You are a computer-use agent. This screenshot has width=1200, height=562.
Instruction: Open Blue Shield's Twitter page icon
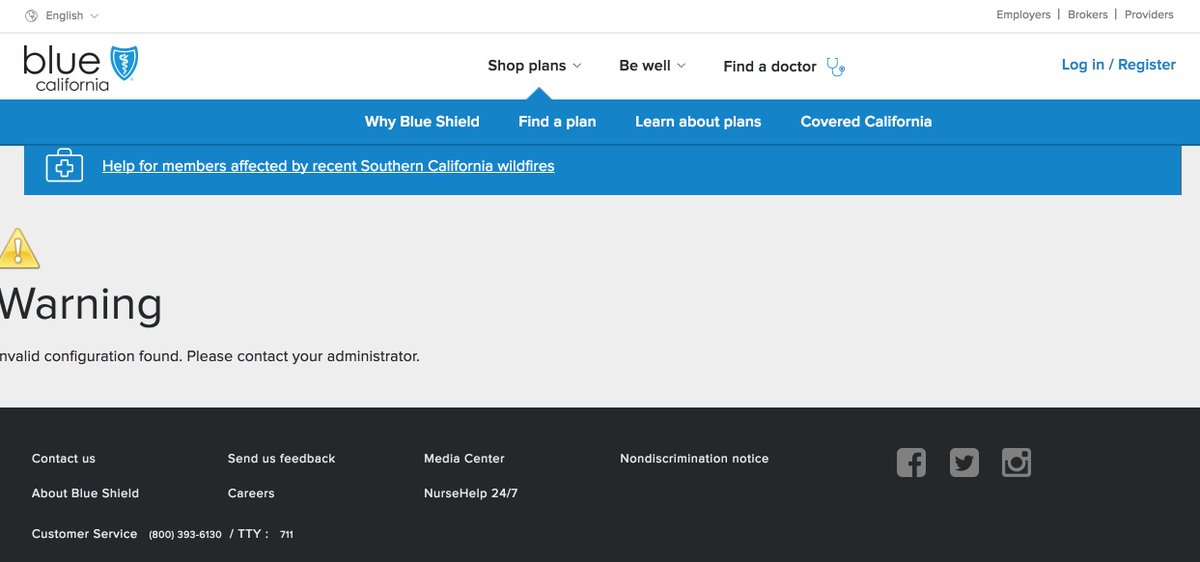click(964, 462)
